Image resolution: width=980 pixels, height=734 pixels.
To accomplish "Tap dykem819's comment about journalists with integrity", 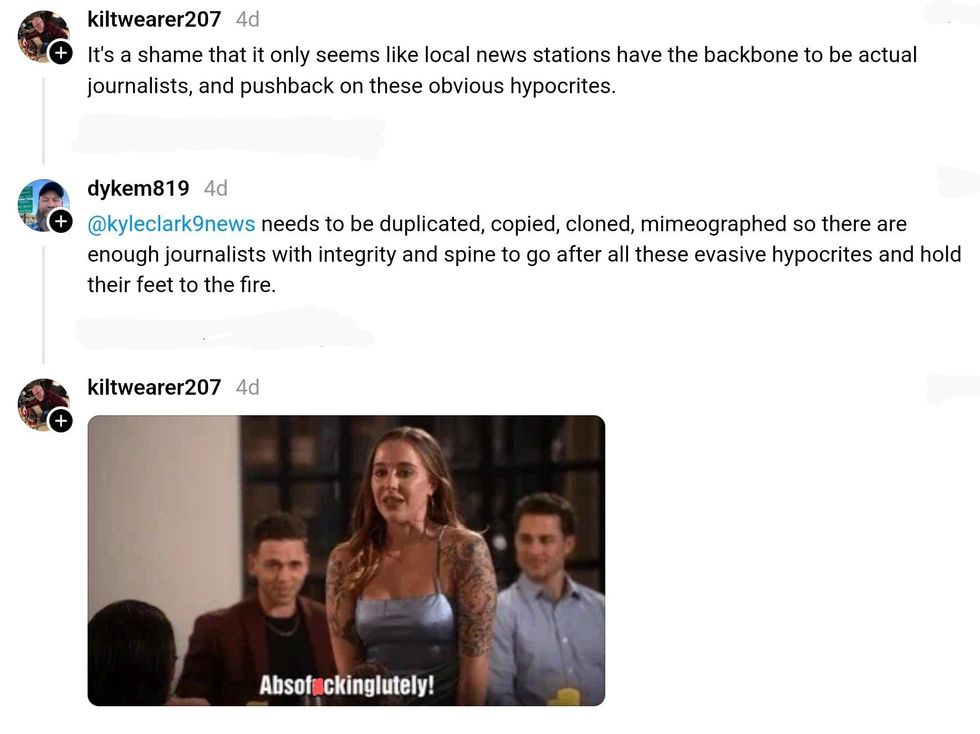I will pos(524,254).
